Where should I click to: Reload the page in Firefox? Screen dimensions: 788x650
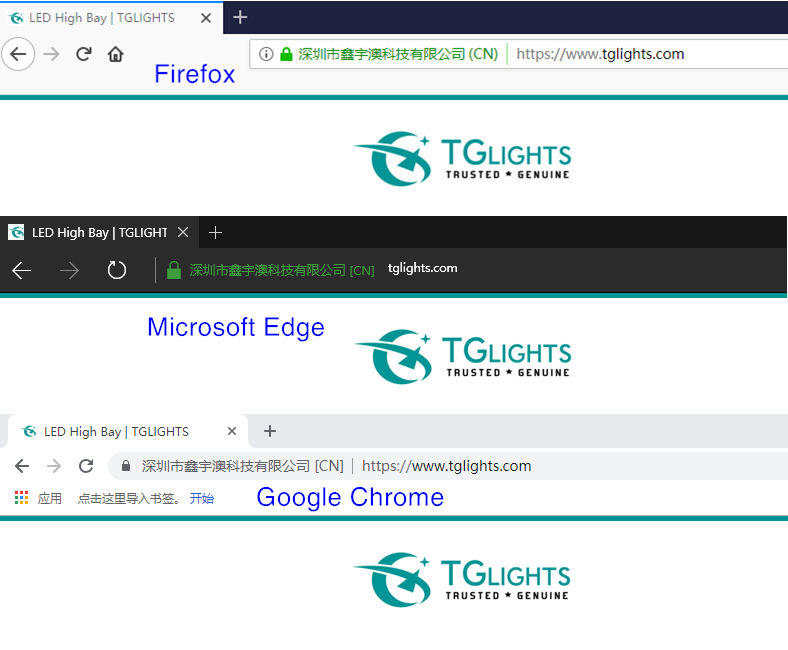83,54
